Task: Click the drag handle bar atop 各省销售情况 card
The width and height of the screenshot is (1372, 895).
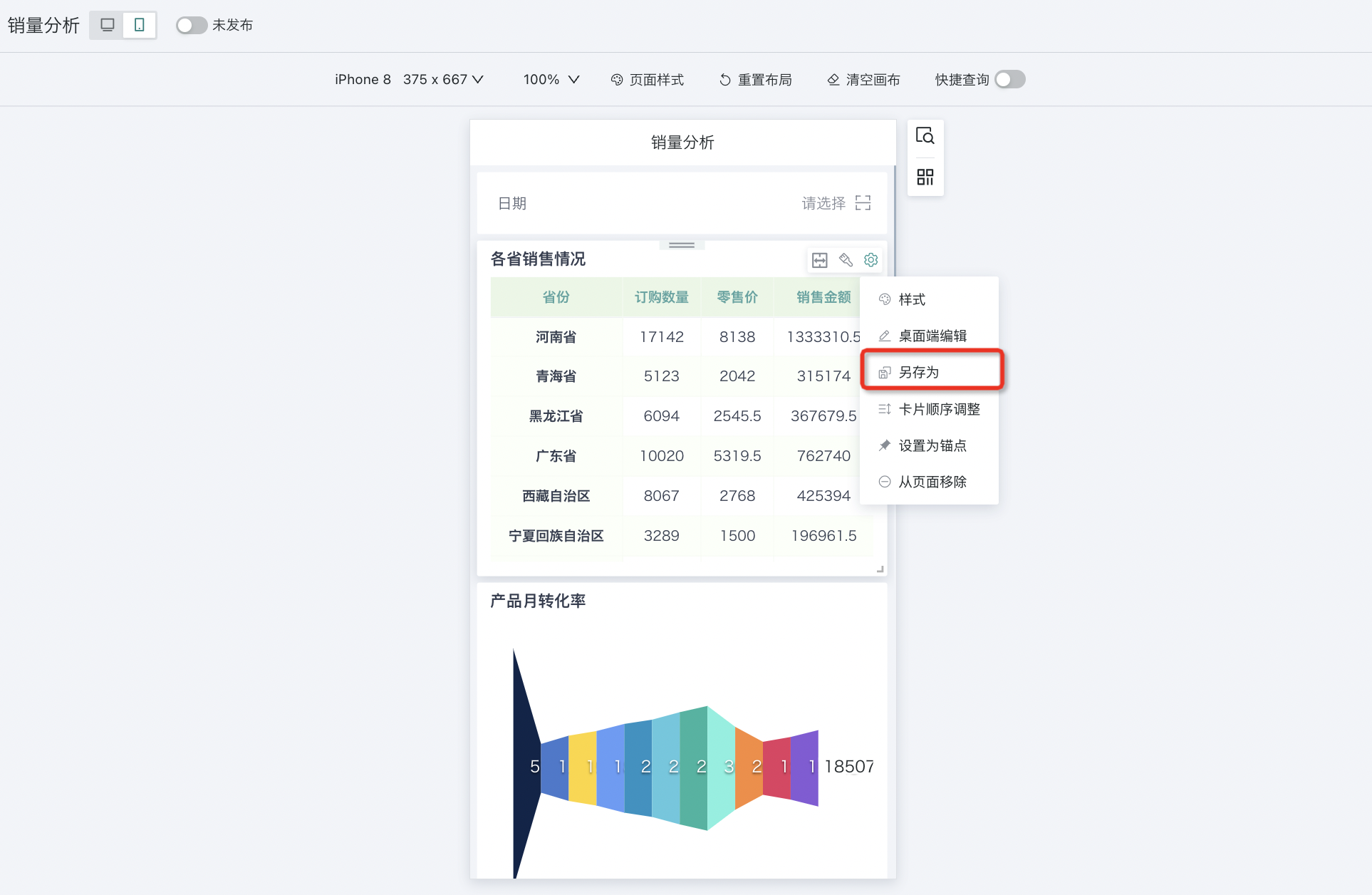Action: 682,245
